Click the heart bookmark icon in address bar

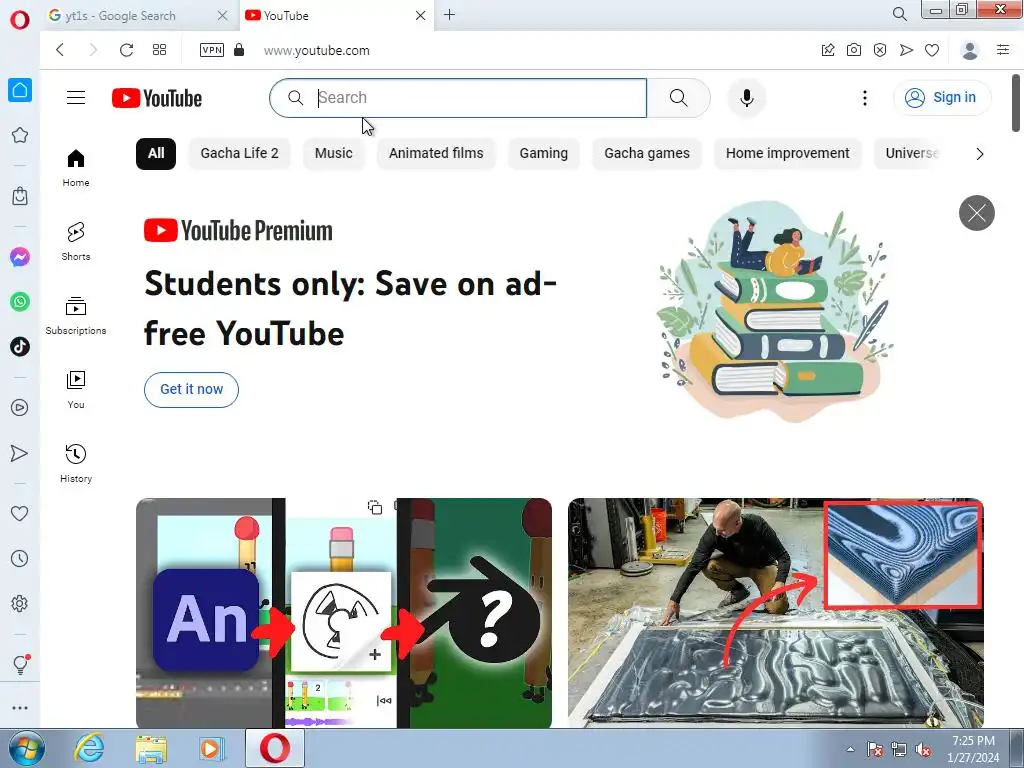932,50
